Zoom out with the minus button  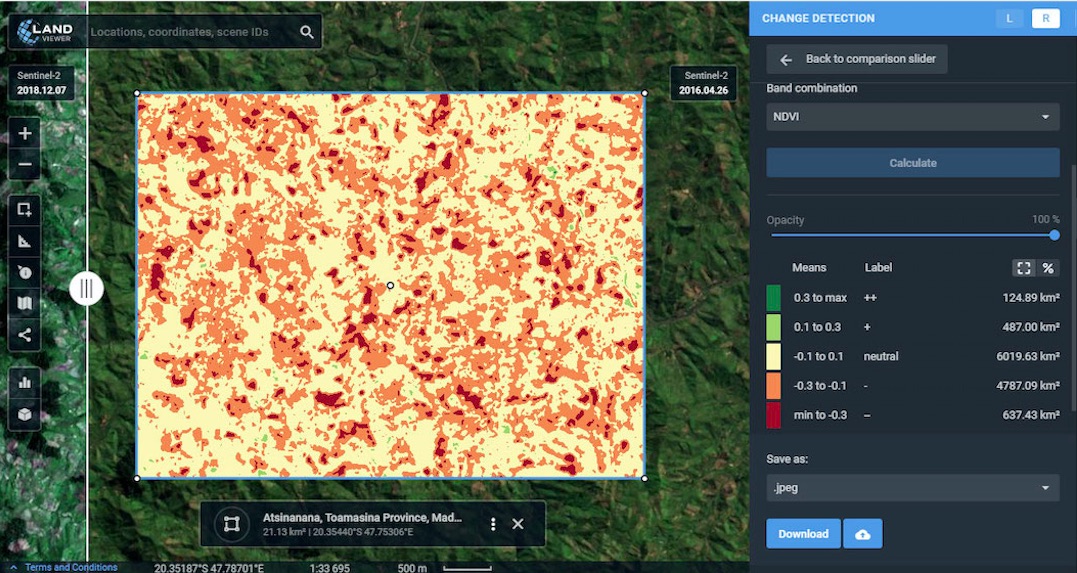click(x=25, y=164)
